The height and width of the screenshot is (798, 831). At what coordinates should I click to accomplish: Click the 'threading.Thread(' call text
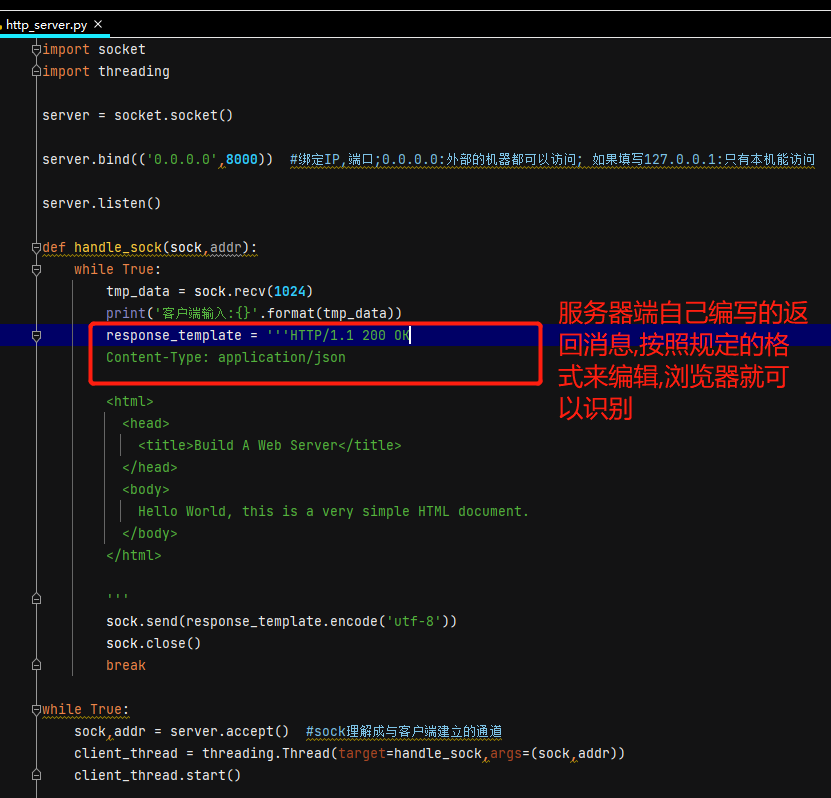click(x=270, y=753)
